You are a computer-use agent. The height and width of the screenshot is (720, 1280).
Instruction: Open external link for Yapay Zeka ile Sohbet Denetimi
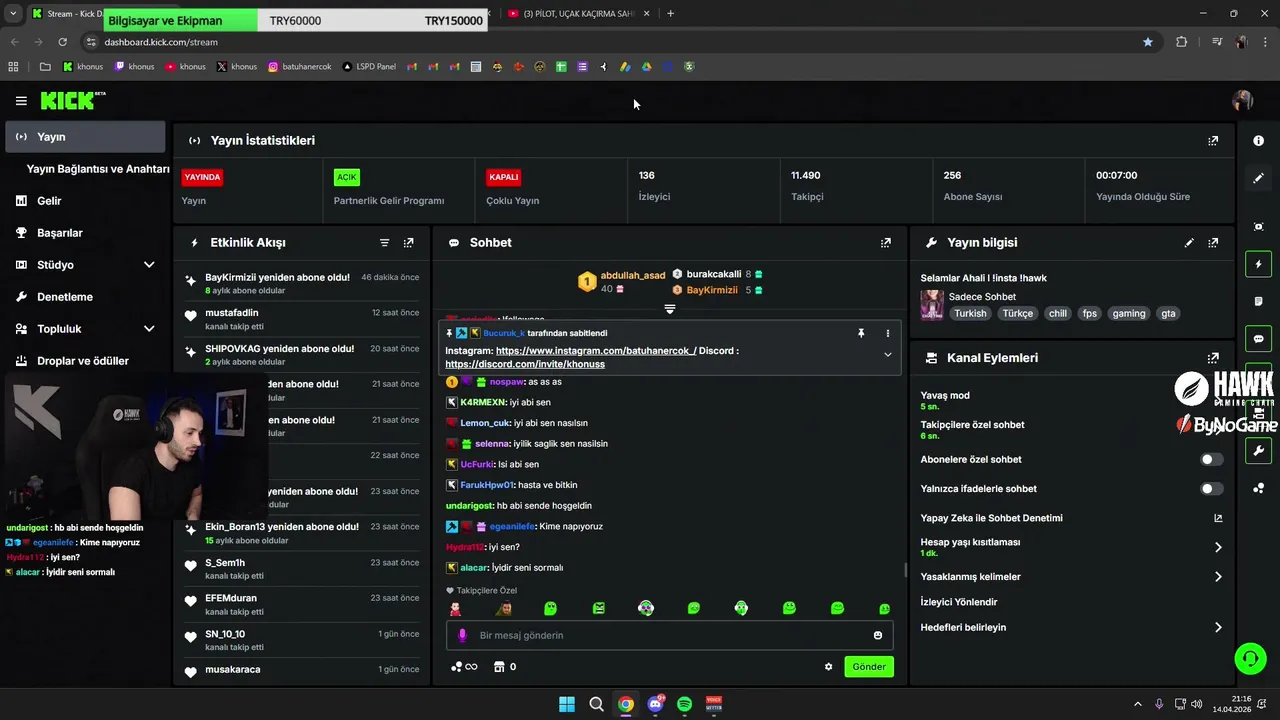pyautogui.click(x=1218, y=518)
